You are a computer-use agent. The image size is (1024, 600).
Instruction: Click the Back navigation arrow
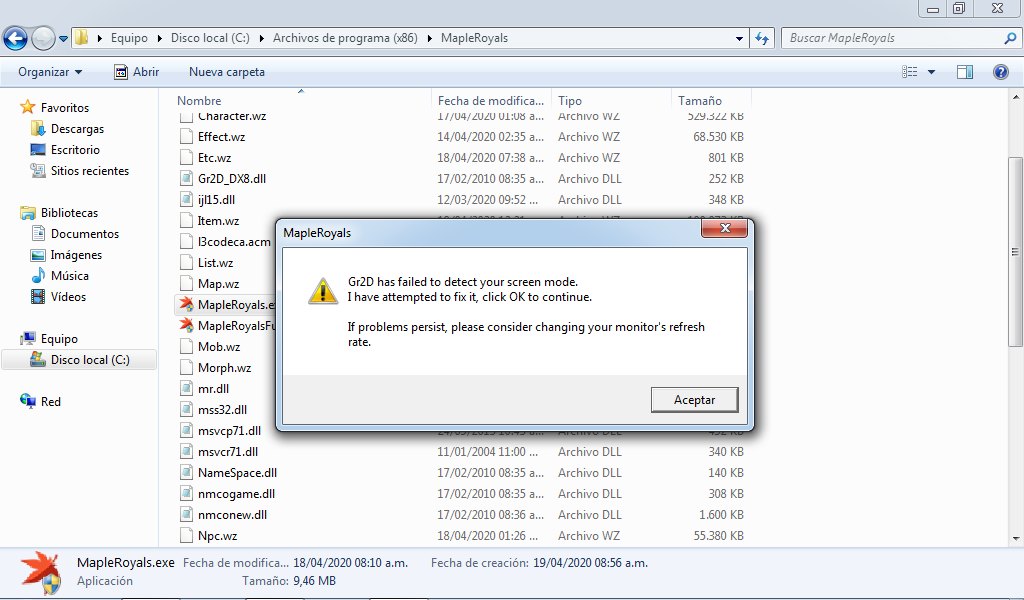click(16, 39)
